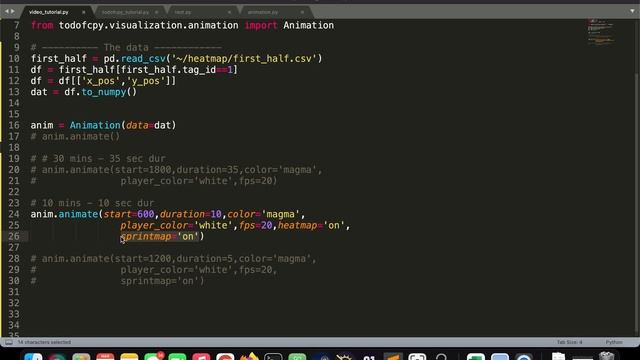Close the test.py tab

(x=229, y=12)
